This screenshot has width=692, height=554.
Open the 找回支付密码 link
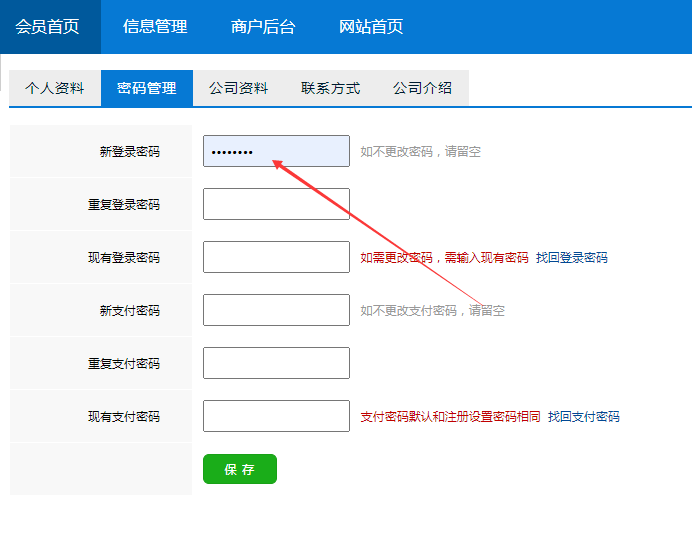tap(583, 417)
